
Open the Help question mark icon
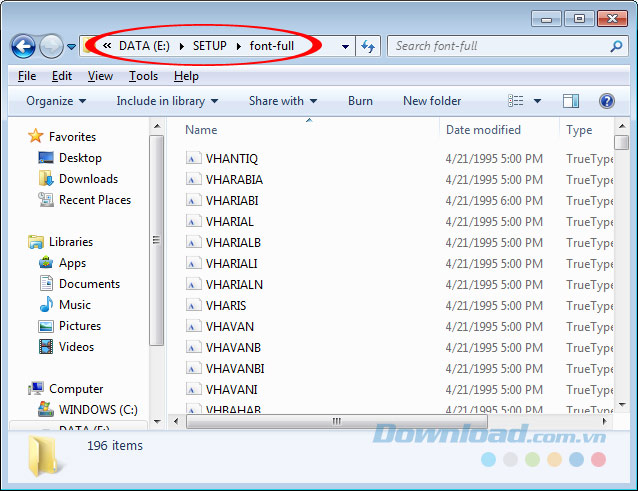pos(606,101)
